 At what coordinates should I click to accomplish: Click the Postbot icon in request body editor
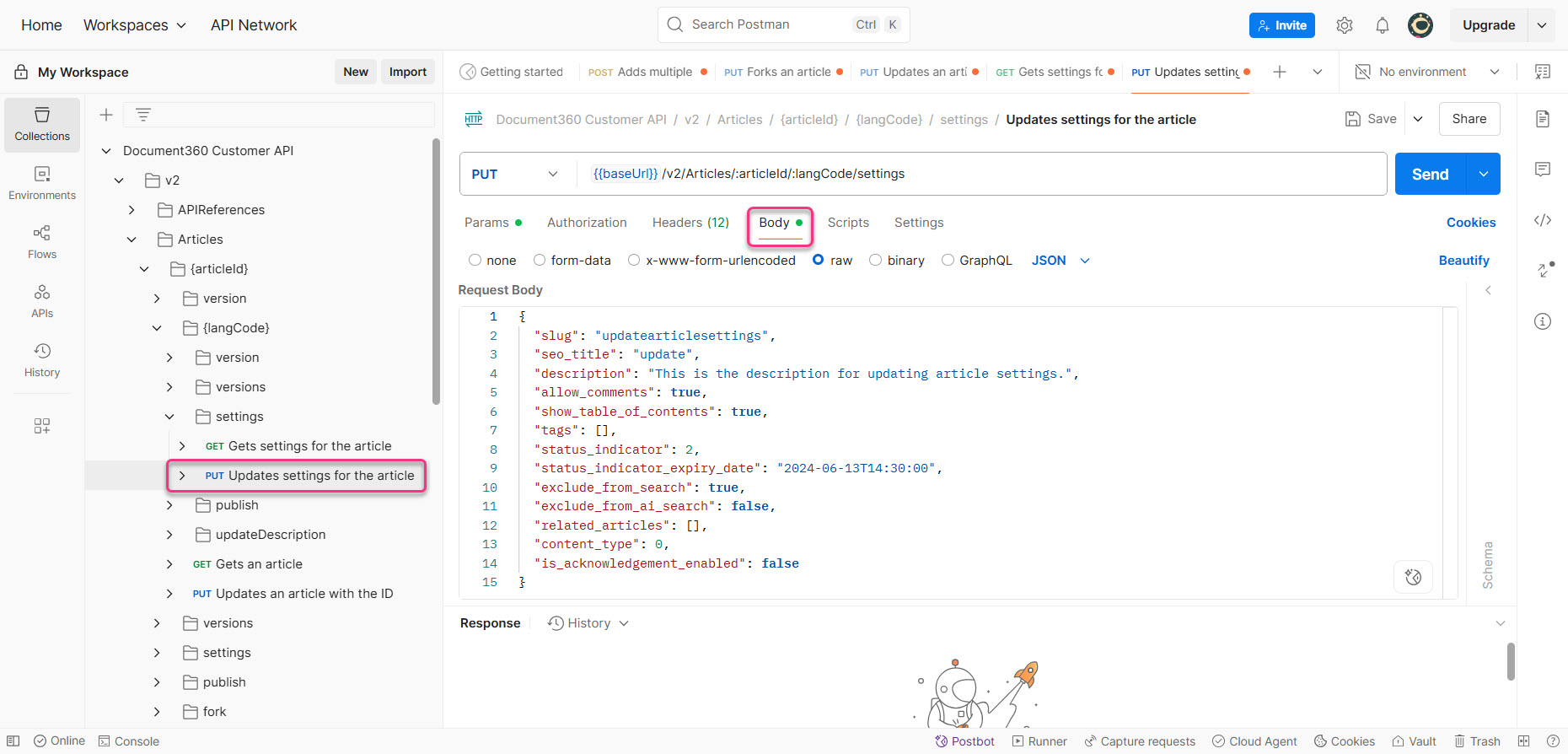coord(1414,577)
